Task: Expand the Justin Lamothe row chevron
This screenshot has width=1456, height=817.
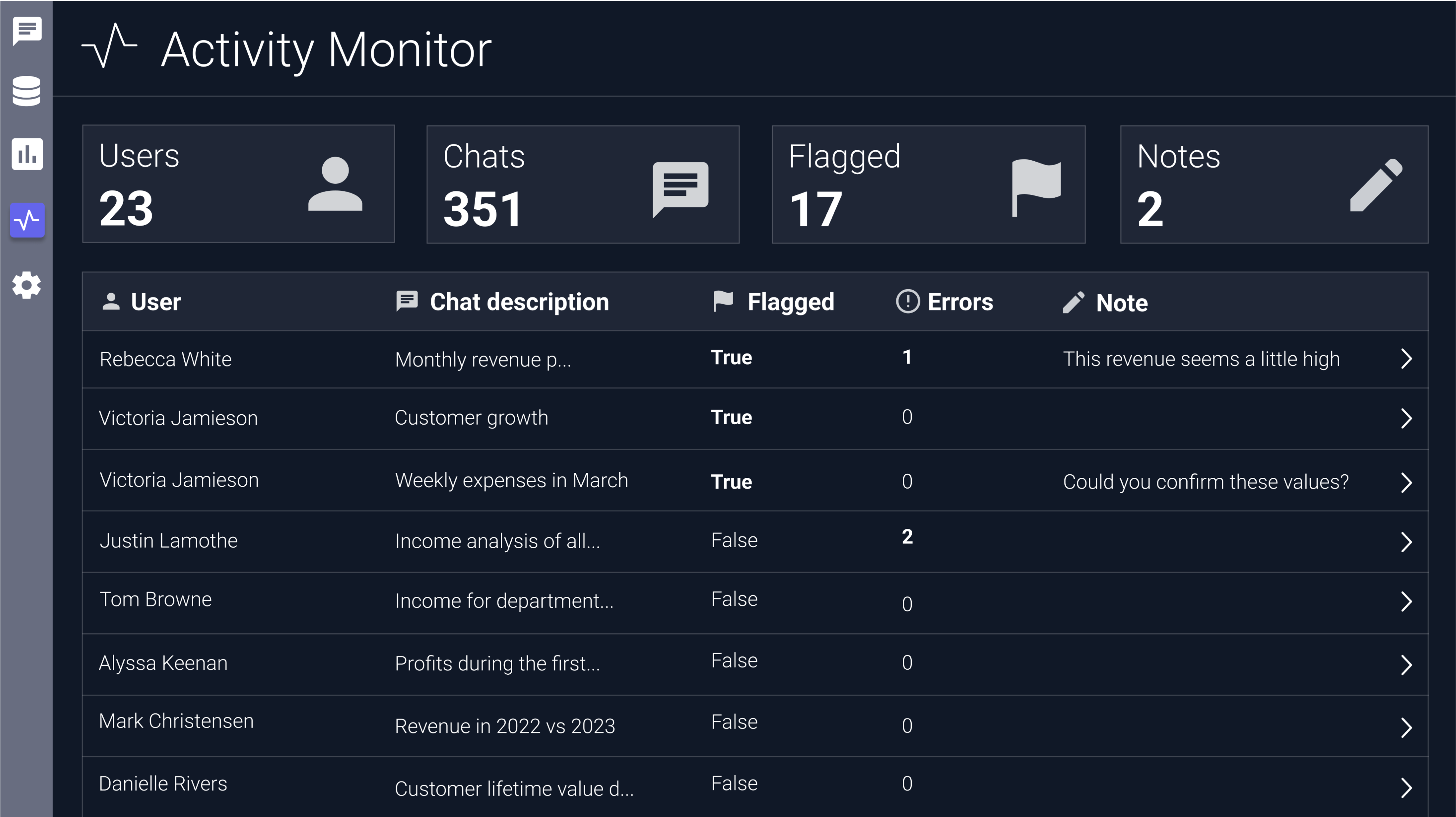Action: click(1407, 542)
